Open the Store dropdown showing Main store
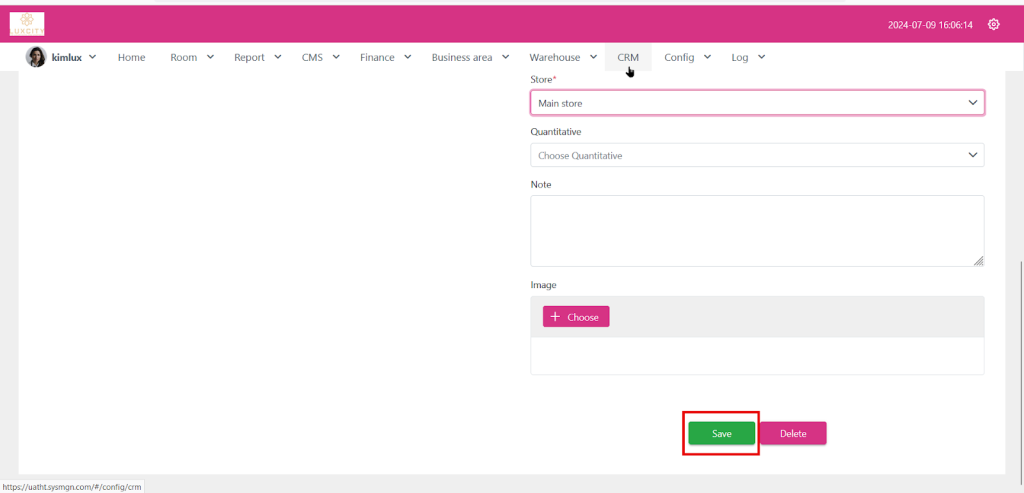The image size is (1024, 493). point(756,103)
